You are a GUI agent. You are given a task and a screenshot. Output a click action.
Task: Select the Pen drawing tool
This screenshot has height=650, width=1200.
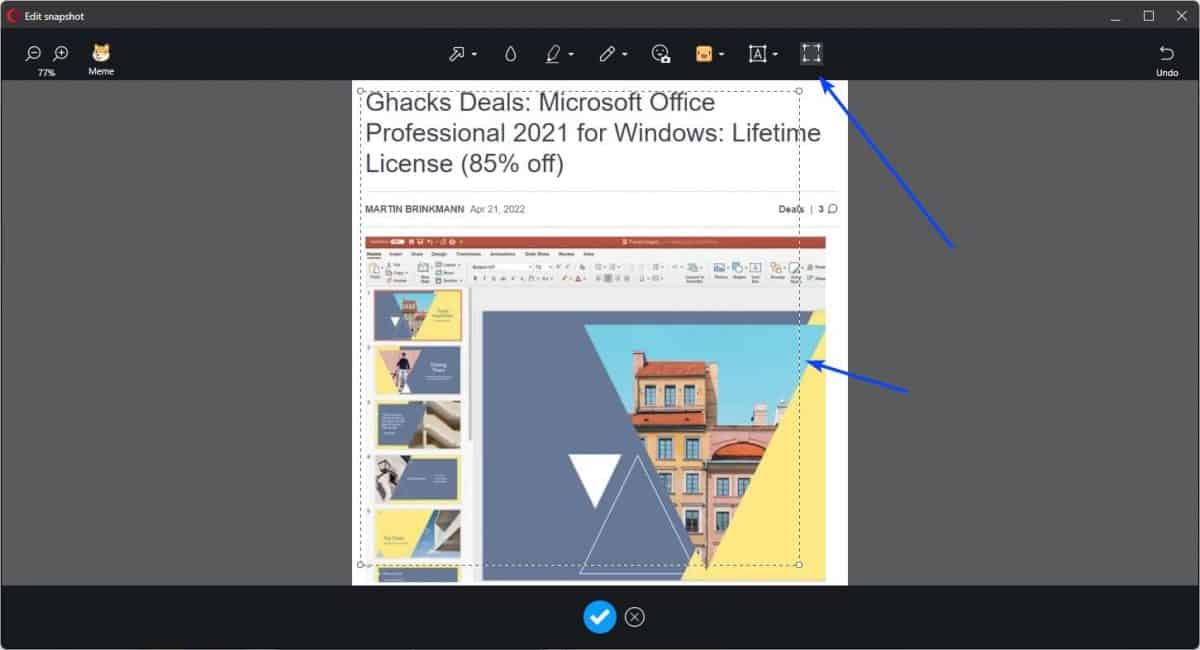coord(607,54)
